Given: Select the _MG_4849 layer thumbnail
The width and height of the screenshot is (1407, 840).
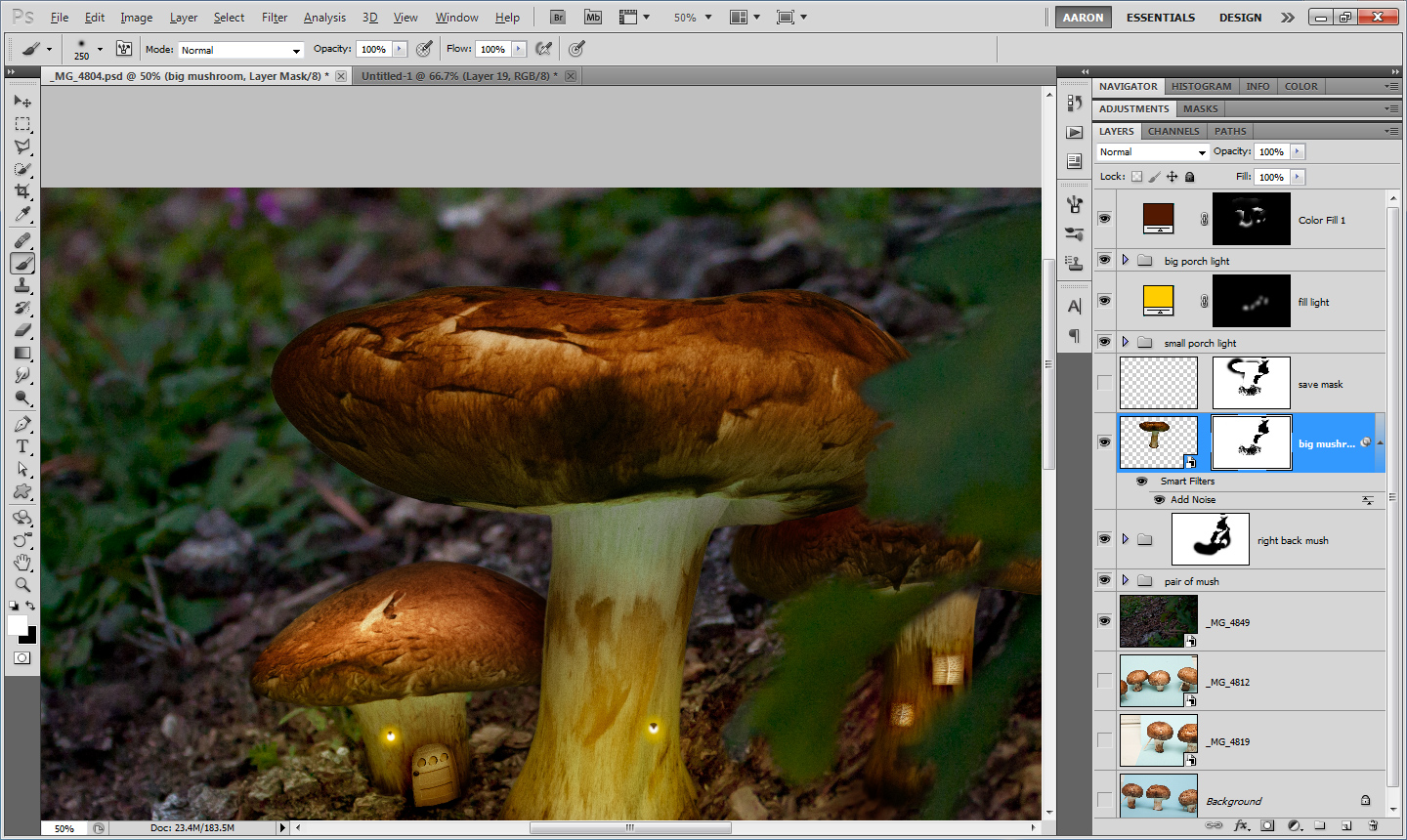Looking at the screenshot, I should click(1158, 621).
